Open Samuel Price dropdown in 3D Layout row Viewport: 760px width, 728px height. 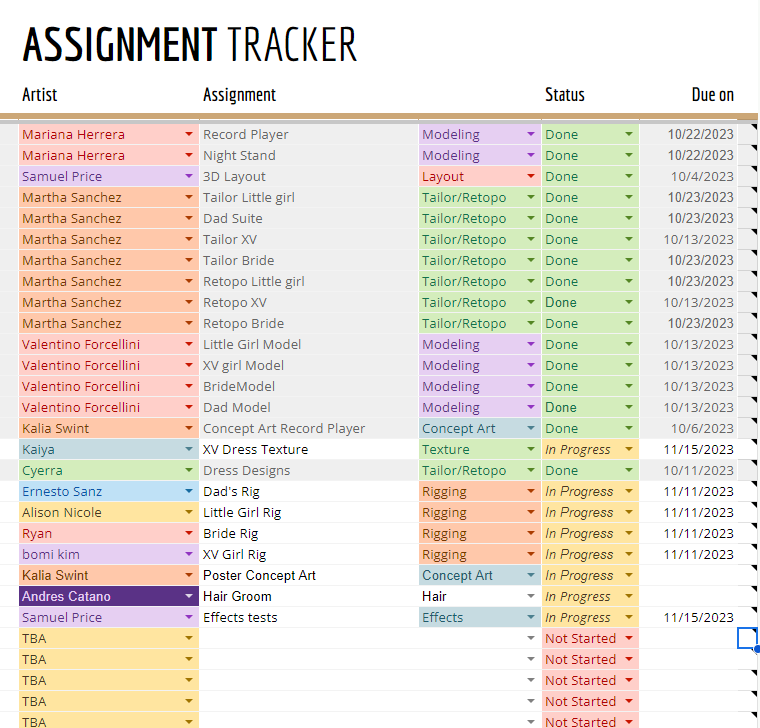pos(189,176)
